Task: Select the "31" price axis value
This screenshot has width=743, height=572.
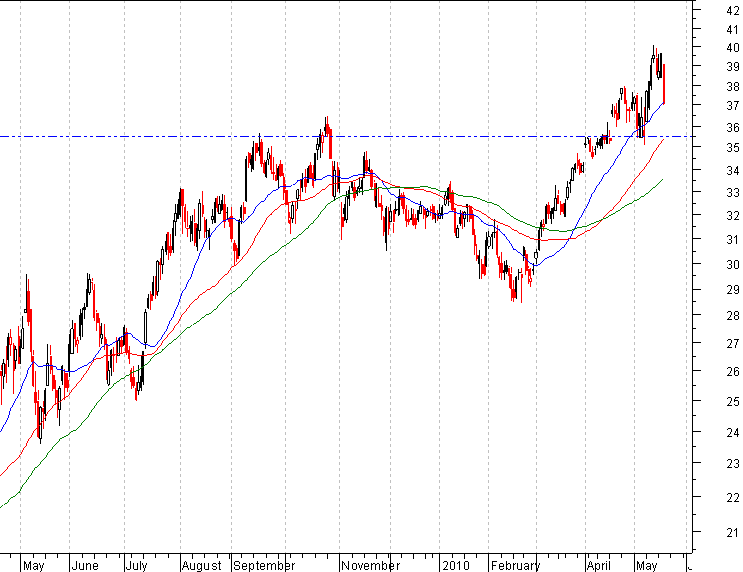Action: pos(733,240)
